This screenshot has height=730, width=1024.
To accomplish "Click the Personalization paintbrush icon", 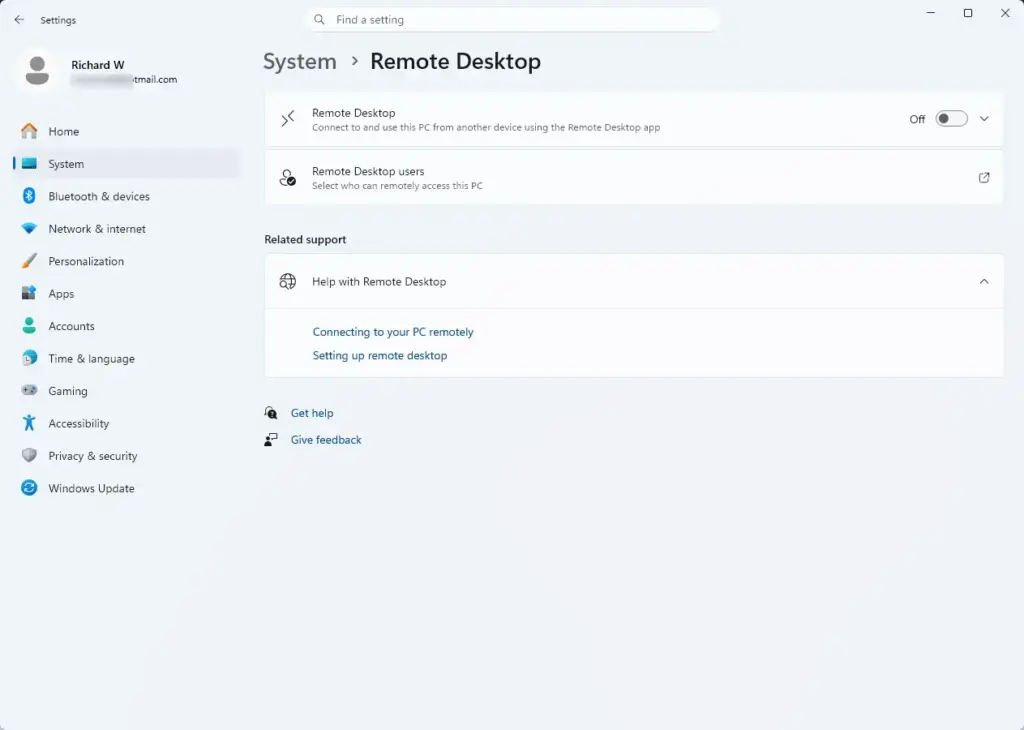I will point(29,261).
